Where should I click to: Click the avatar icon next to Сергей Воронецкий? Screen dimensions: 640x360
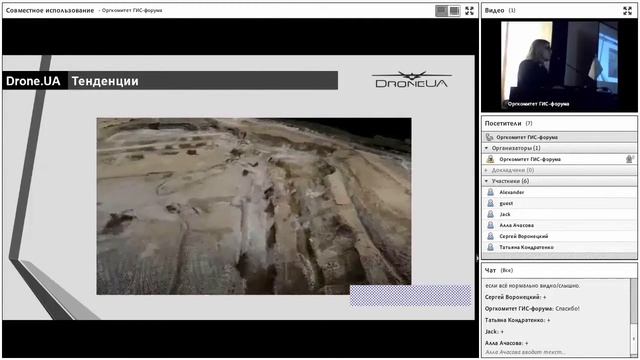[491, 236]
